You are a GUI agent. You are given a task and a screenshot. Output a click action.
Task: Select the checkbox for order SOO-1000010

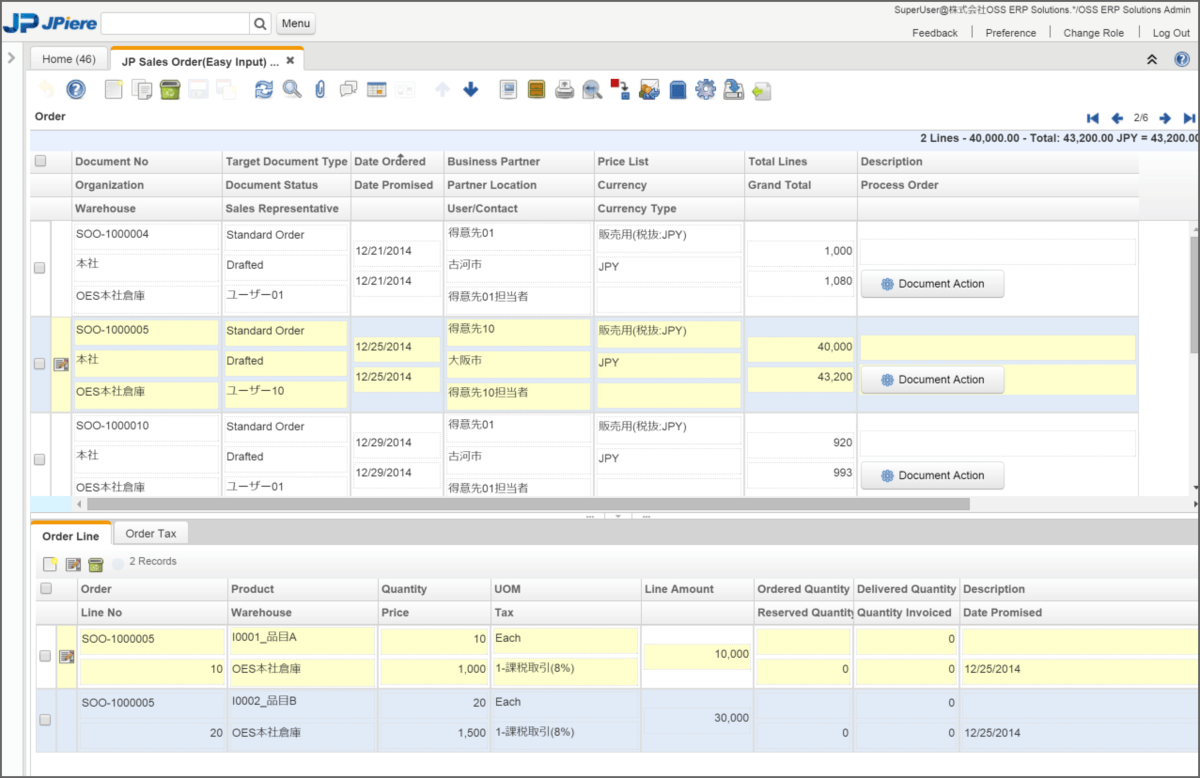pos(40,460)
